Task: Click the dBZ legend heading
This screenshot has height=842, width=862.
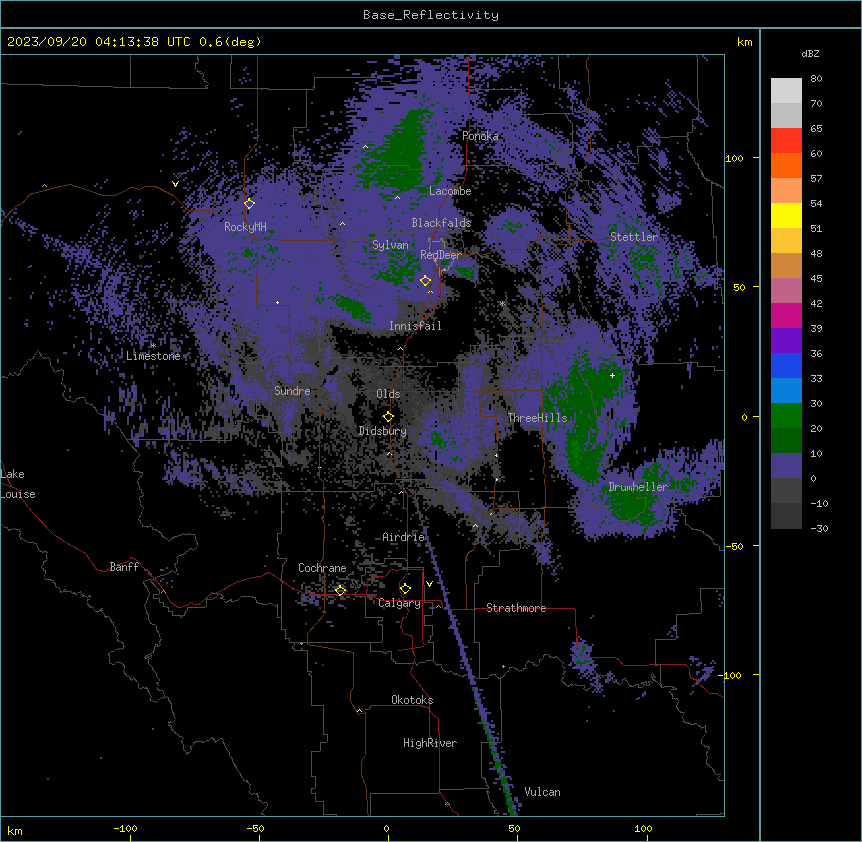Action: (x=810, y=54)
